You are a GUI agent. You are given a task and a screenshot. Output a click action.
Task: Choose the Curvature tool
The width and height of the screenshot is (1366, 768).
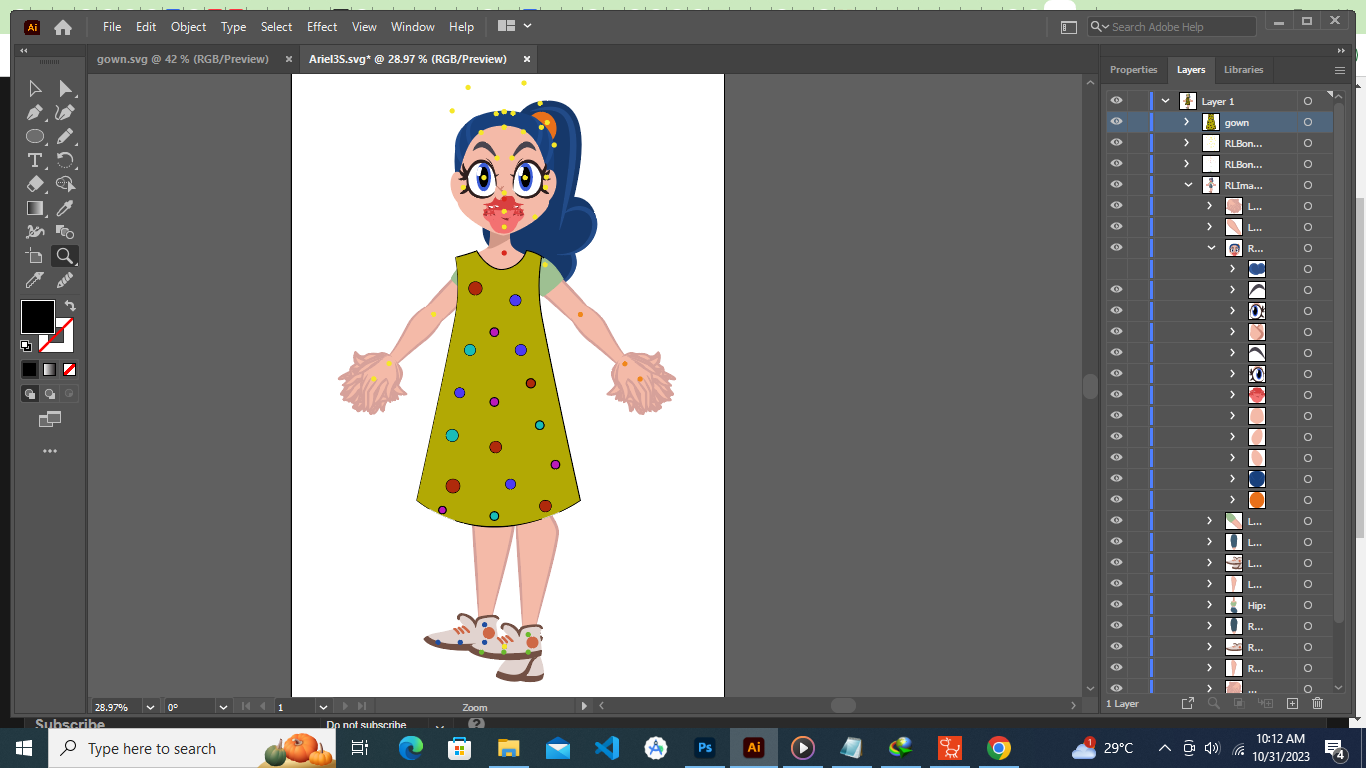(x=66, y=112)
